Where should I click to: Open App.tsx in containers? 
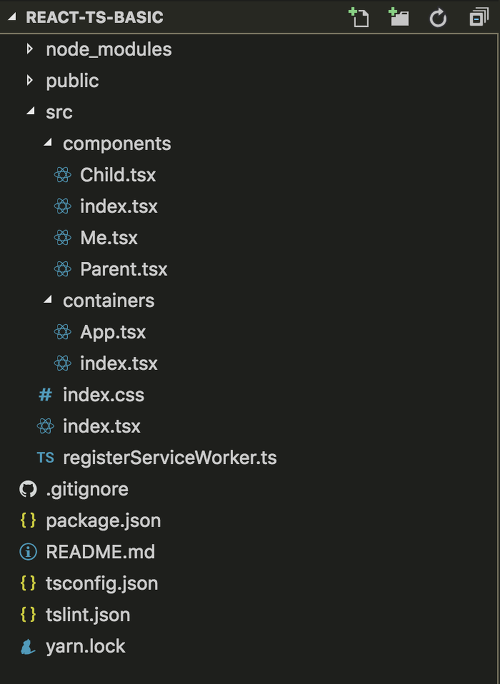(113, 332)
